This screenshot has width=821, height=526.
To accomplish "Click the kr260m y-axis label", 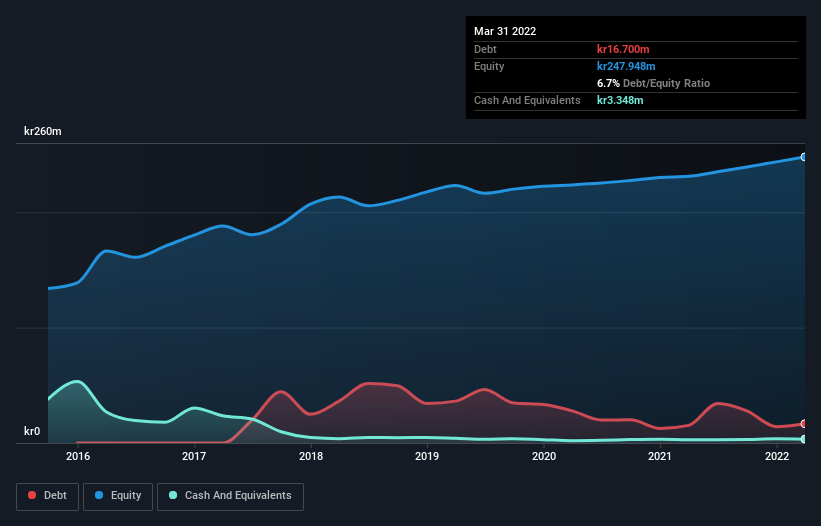I will 43,131.
